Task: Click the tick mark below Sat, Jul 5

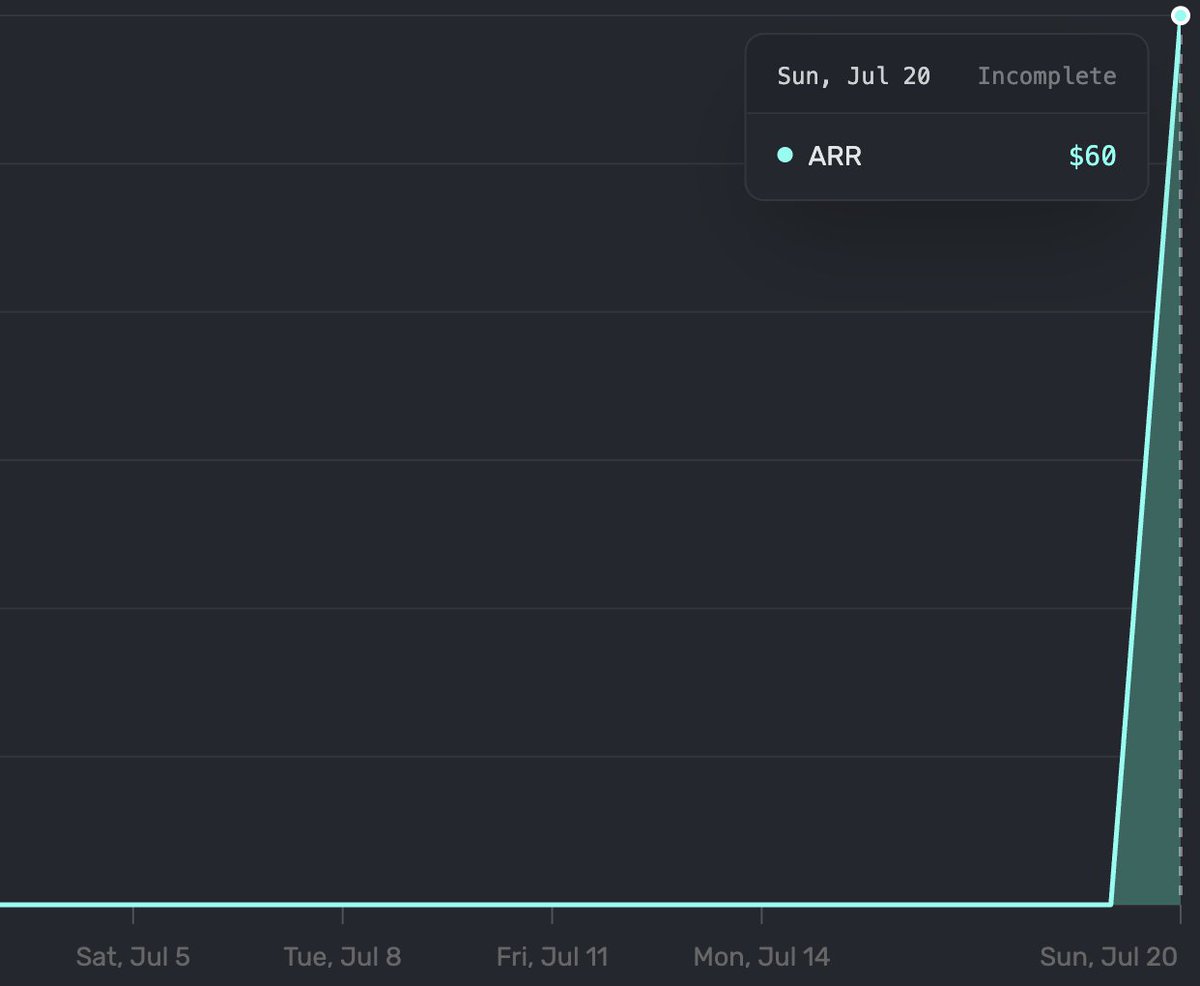Action: [133, 915]
